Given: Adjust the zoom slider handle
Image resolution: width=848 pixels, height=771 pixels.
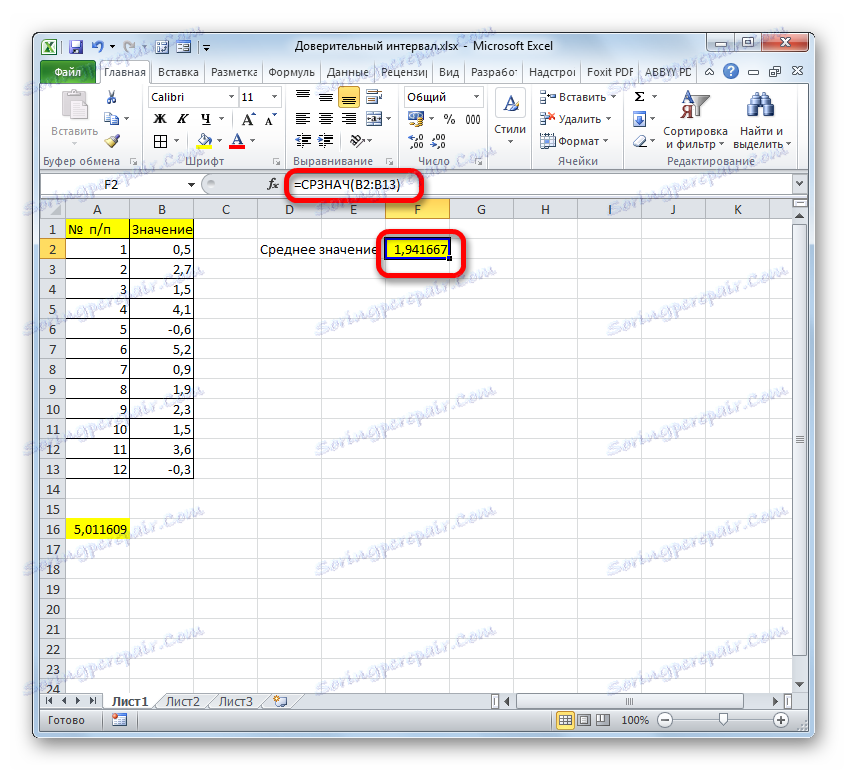Looking at the screenshot, I should tap(723, 719).
